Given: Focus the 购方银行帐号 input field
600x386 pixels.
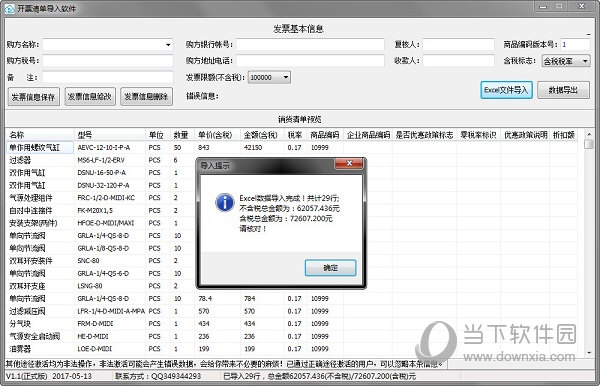Looking at the screenshot, I should click(x=310, y=44).
